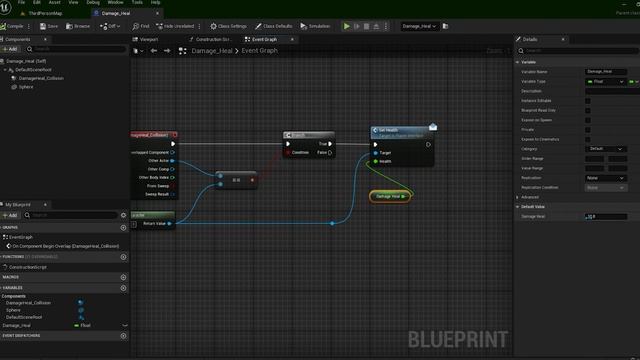Click the green Play button
The width and height of the screenshot is (640, 360).
click(347, 26)
